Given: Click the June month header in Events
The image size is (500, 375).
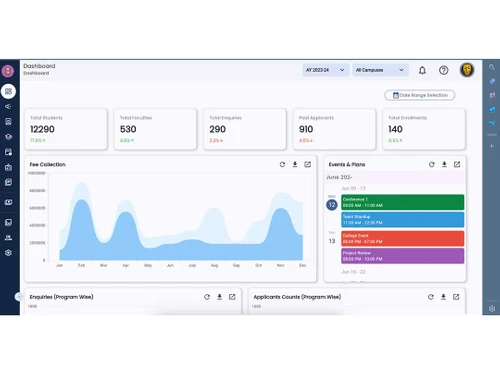Looking at the screenshot, I should pos(339,177).
